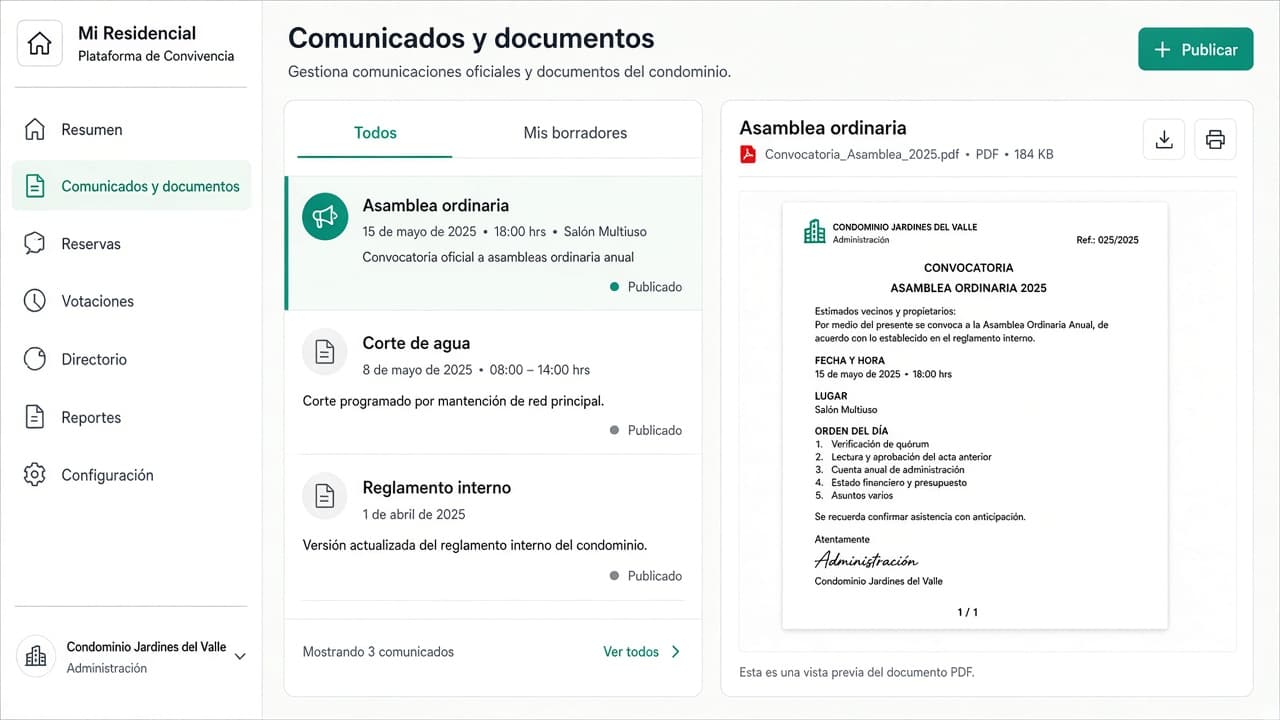Click the Mi Residencial home logo icon
Image resolution: width=1280 pixels, height=720 pixels.
[x=39, y=45]
